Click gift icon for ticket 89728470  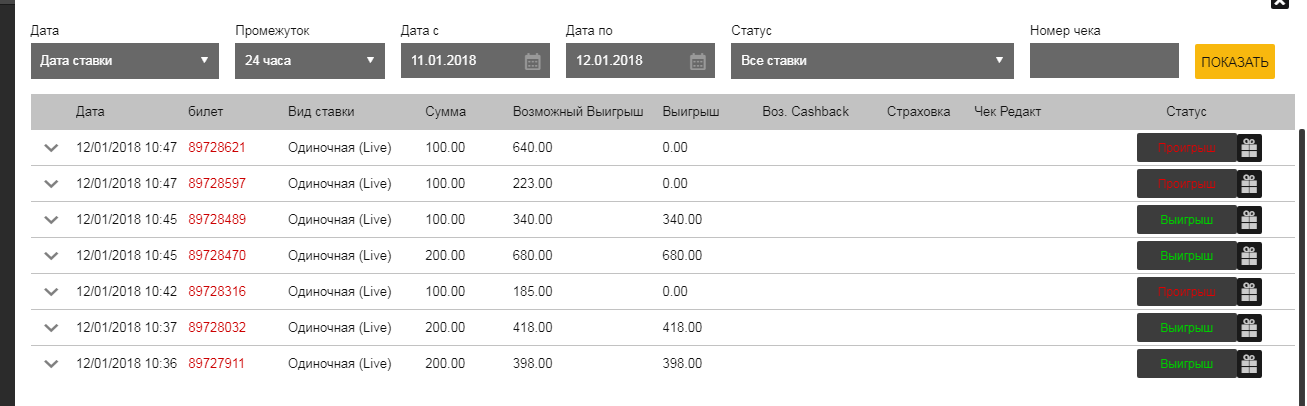point(1249,256)
